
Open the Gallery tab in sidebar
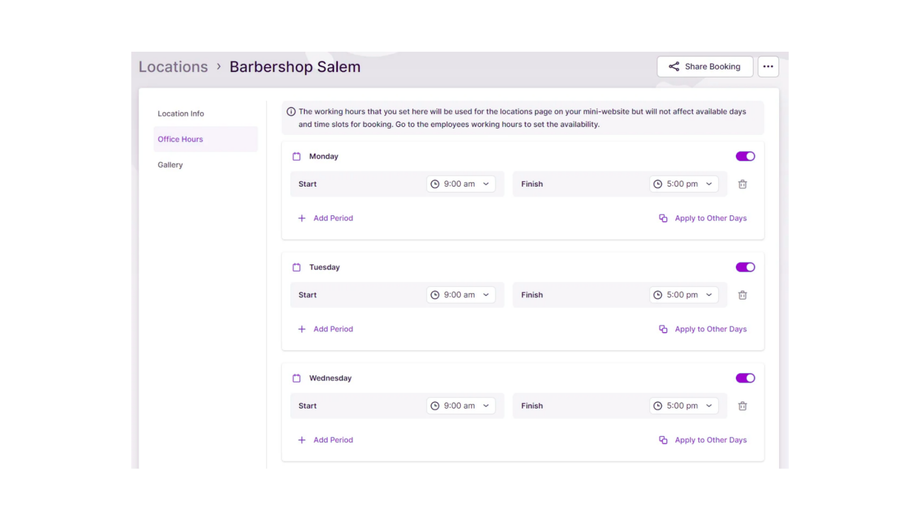[170, 165]
